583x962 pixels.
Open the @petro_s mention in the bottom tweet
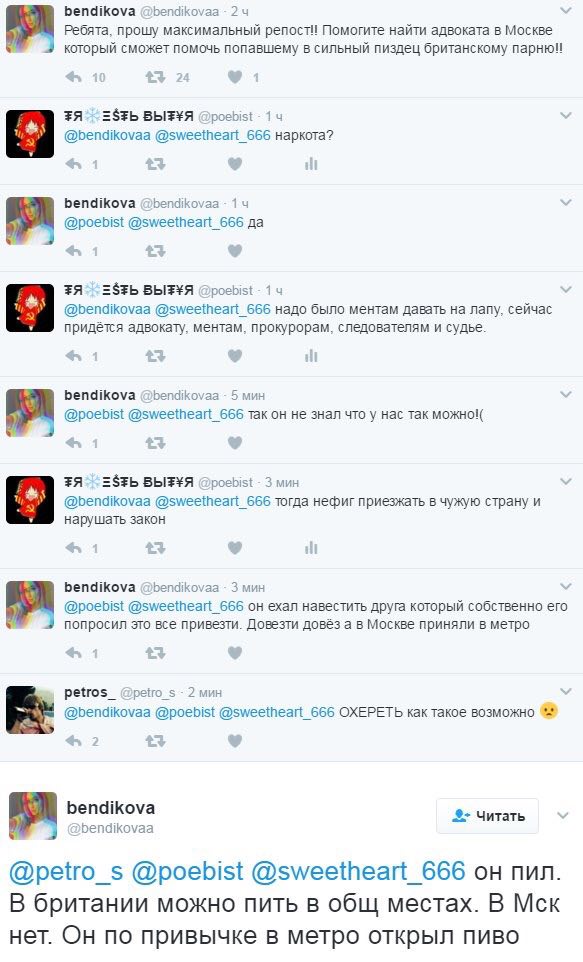(x=66, y=872)
